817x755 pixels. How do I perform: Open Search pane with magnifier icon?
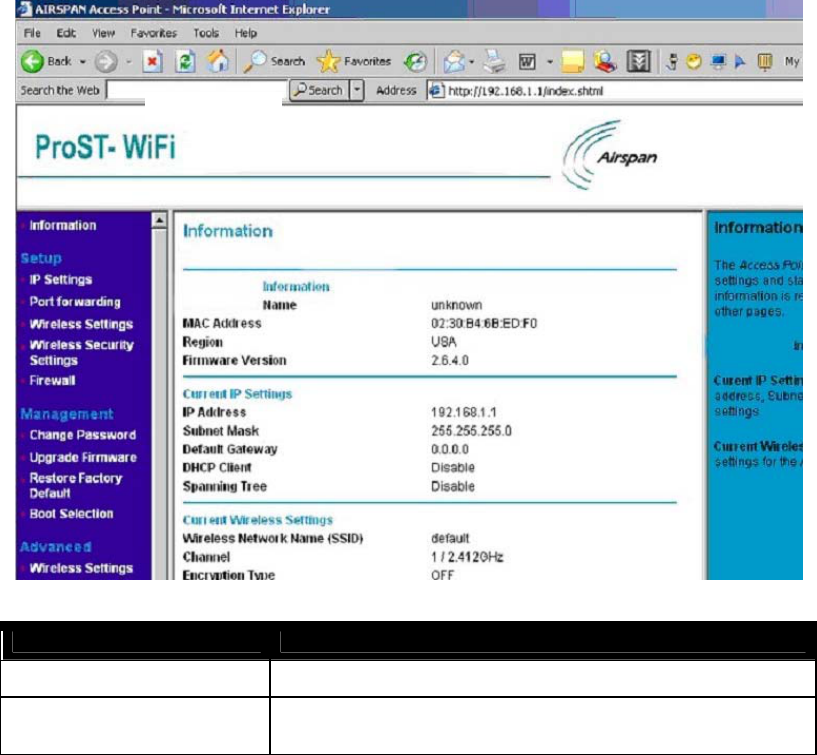[x=255, y=61]
